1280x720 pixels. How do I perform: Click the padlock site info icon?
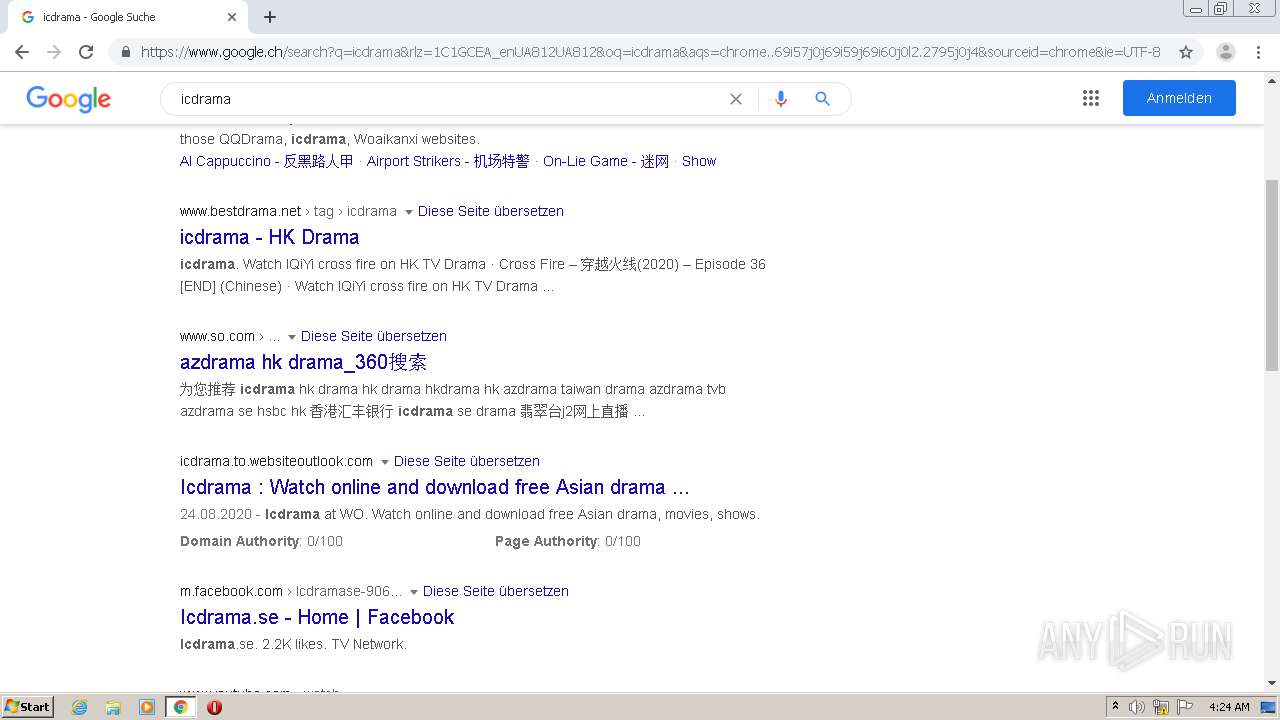point(125,52)
